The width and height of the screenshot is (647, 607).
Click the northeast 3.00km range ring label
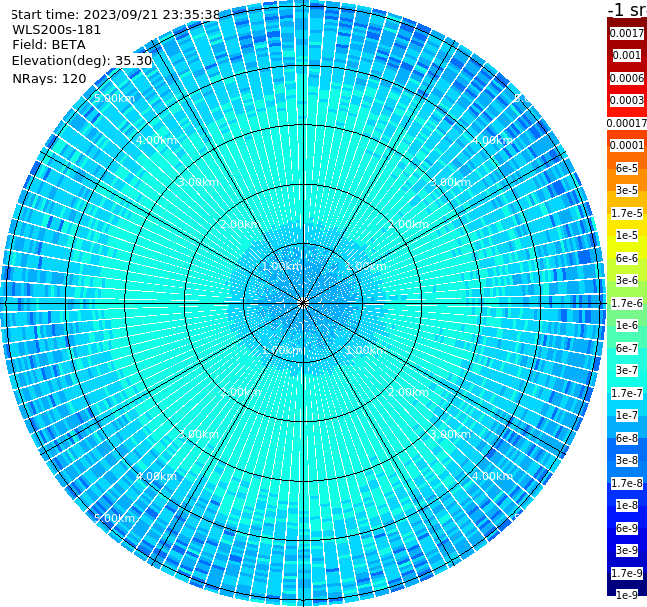pyautogui.click(x=450, y=182)
